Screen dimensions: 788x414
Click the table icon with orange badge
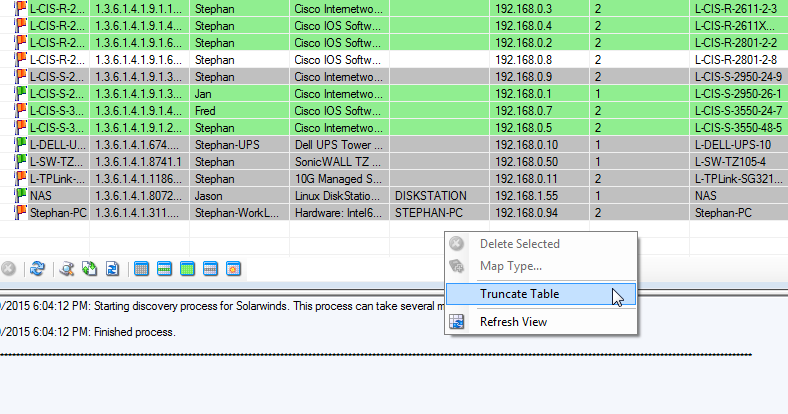pos(233,268)
